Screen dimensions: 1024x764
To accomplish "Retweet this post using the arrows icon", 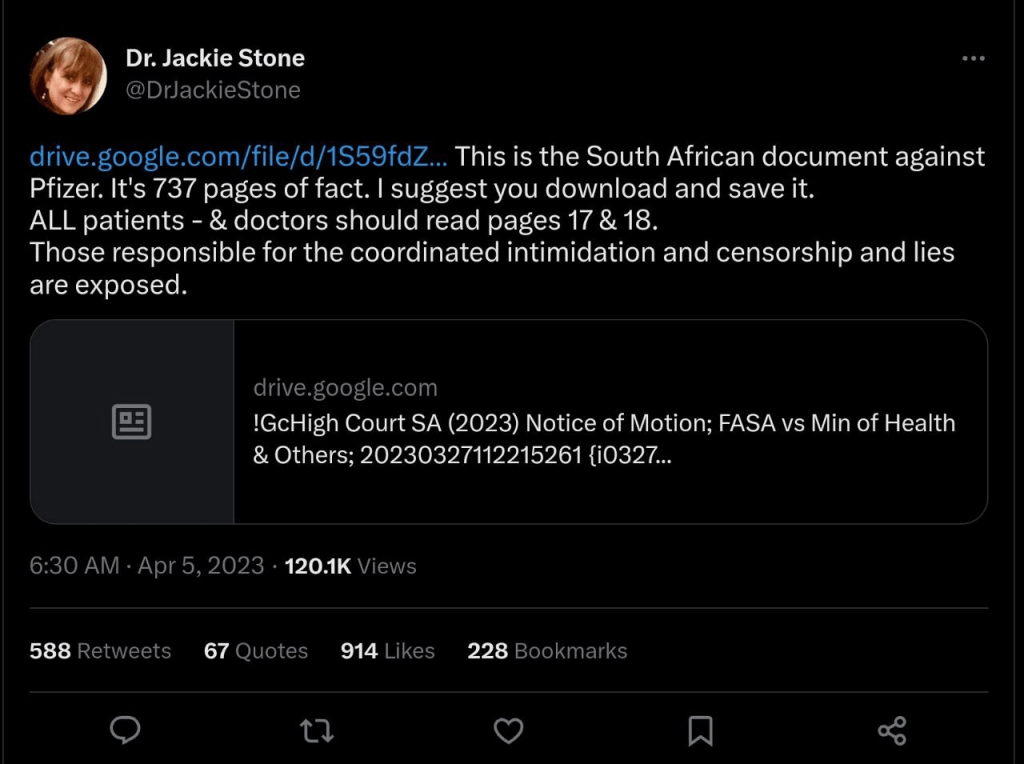I will [317, 731].
